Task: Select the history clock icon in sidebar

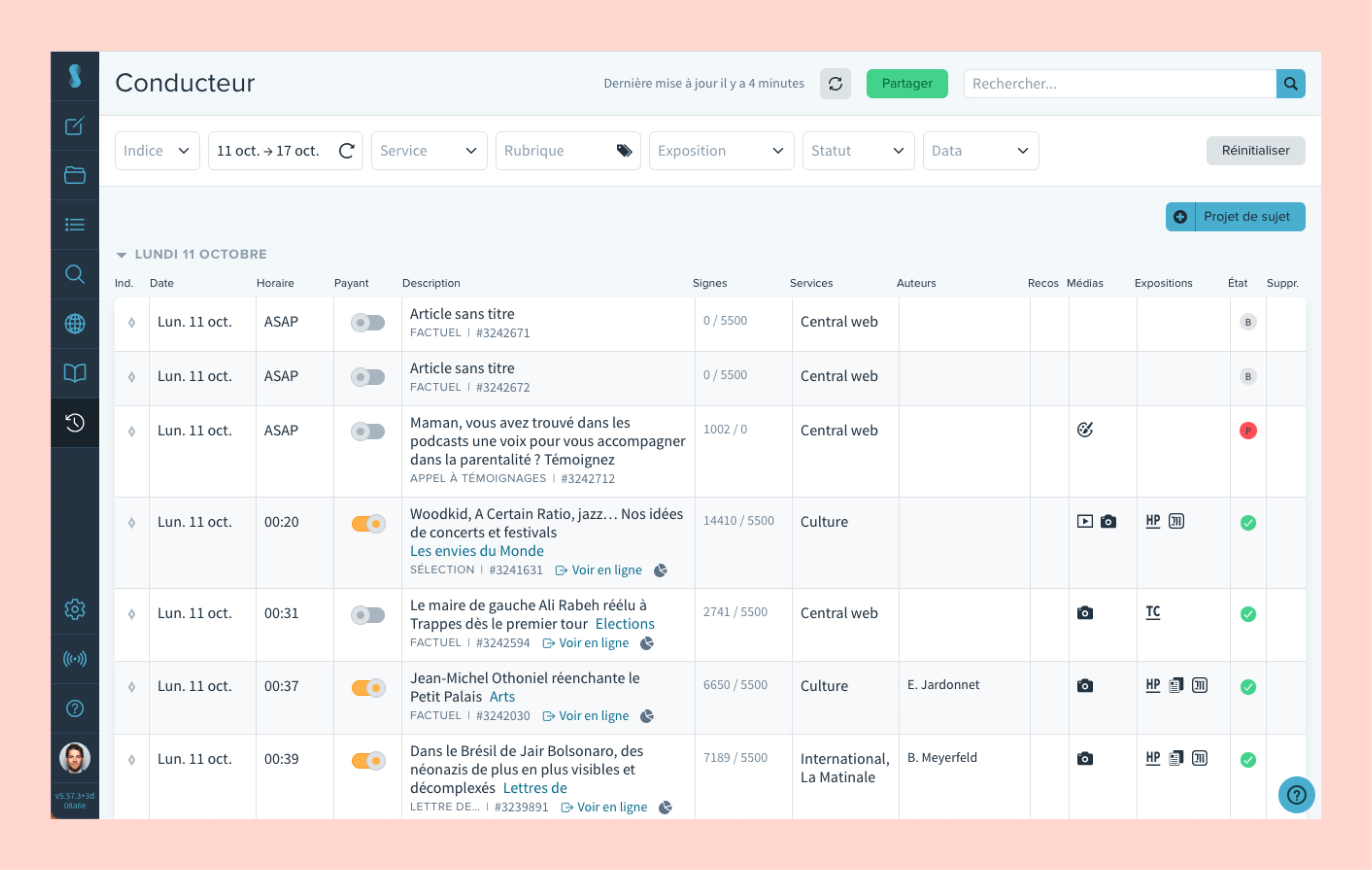Action: 75,423
